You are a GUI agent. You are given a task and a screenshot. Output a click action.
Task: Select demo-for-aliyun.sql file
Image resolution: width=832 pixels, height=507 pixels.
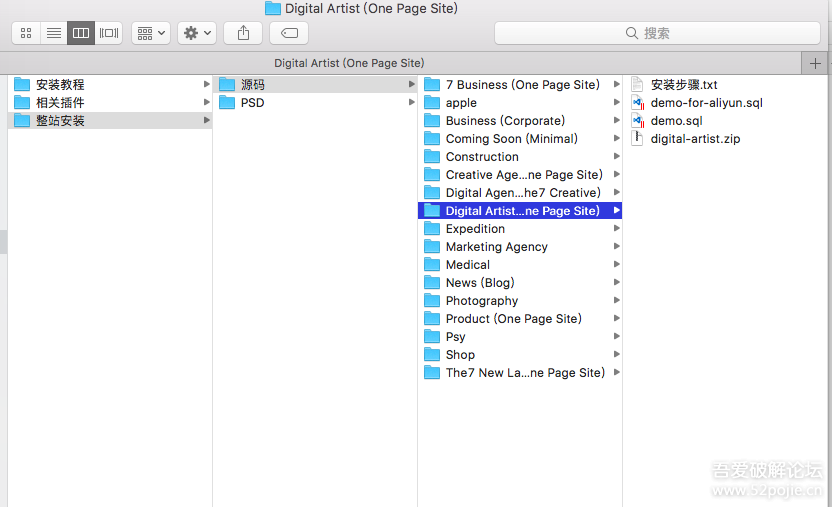coord(706,103)
